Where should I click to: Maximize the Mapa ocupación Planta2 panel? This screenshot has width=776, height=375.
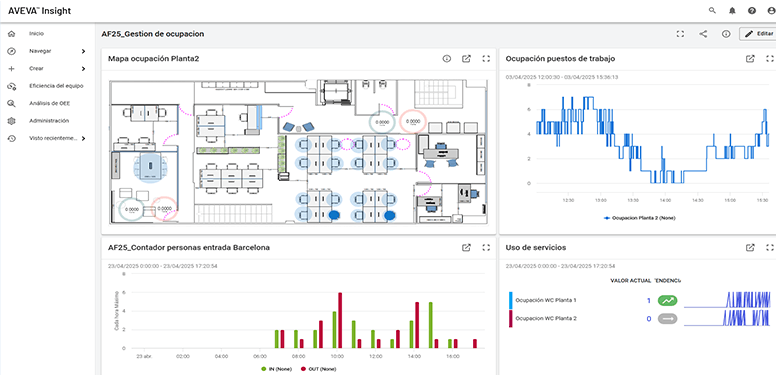coord(486,59)
